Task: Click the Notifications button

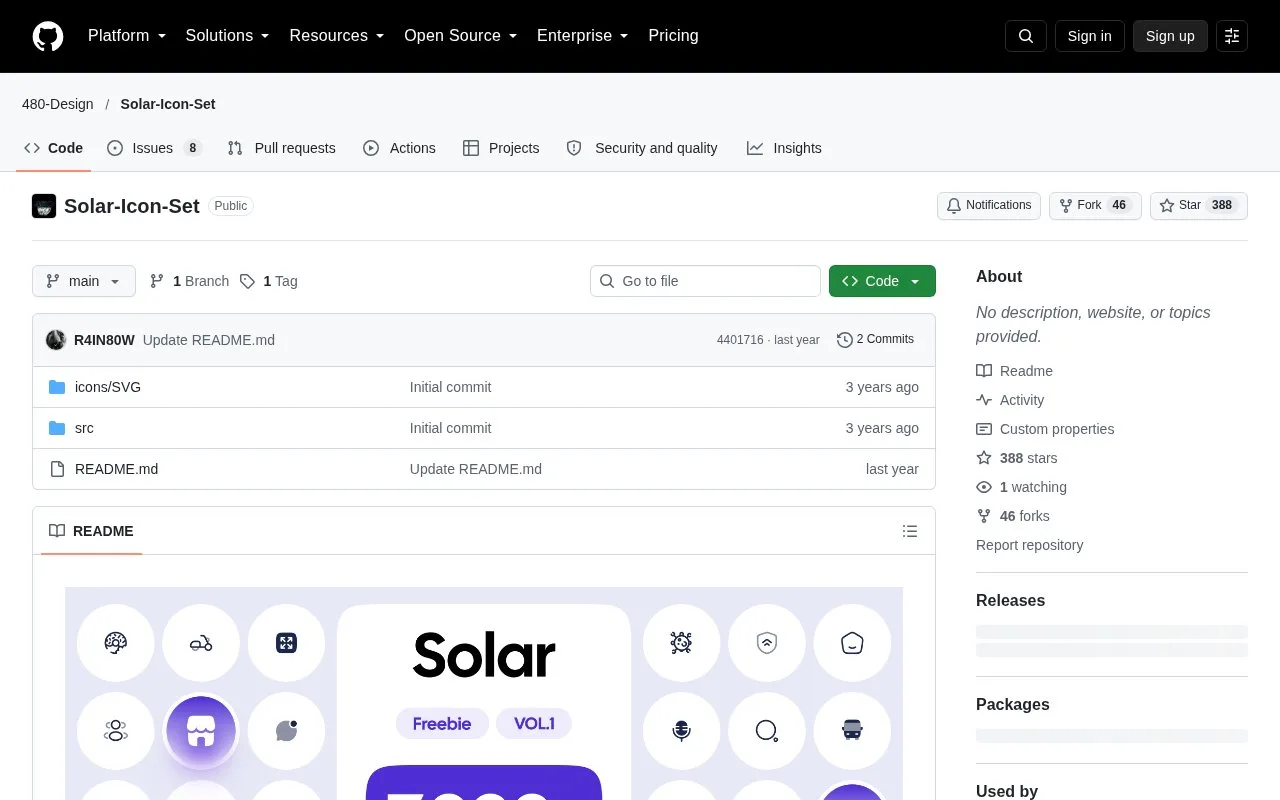Action: tap(989, 206)
